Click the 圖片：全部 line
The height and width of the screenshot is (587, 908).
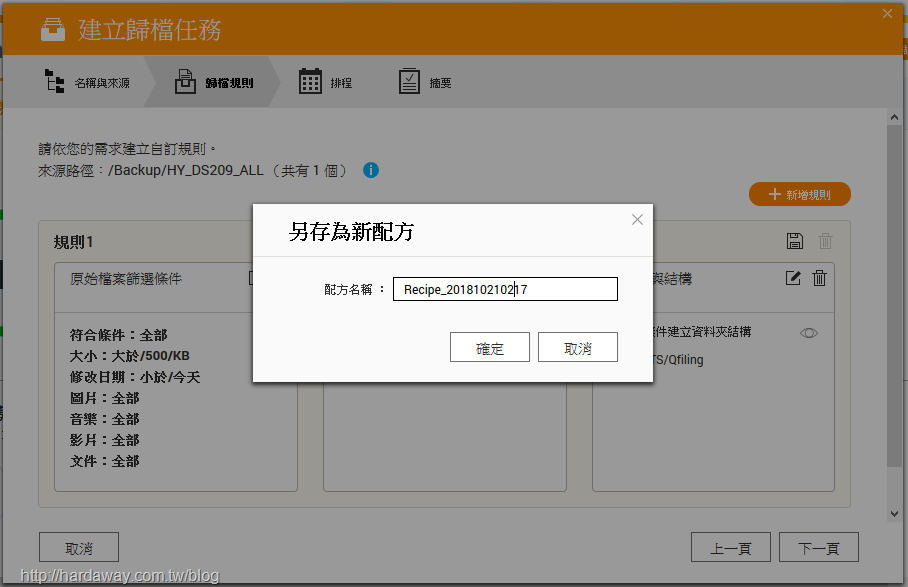[104, 398]
